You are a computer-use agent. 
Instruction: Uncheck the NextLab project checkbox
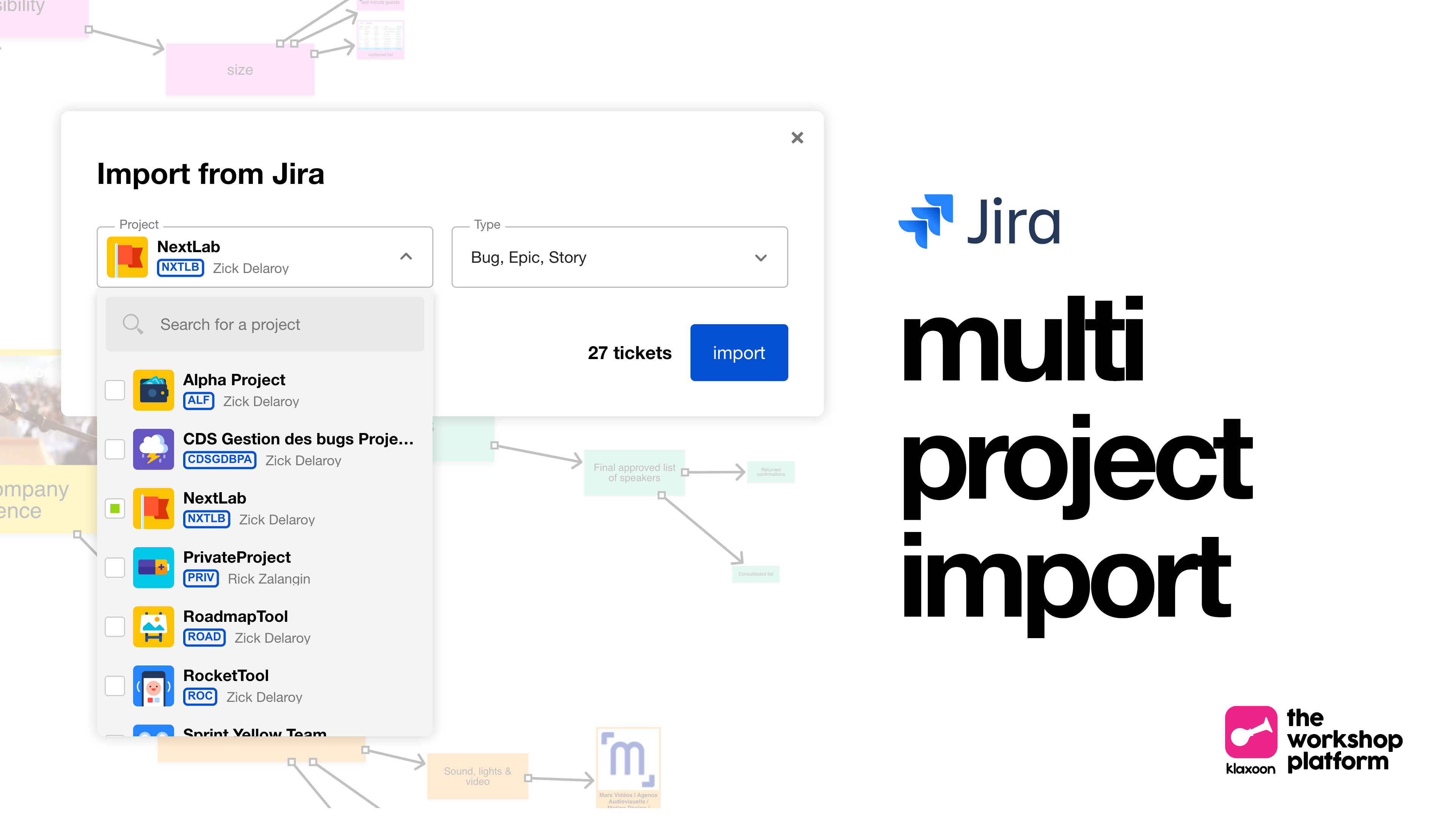tap(115, 508)
